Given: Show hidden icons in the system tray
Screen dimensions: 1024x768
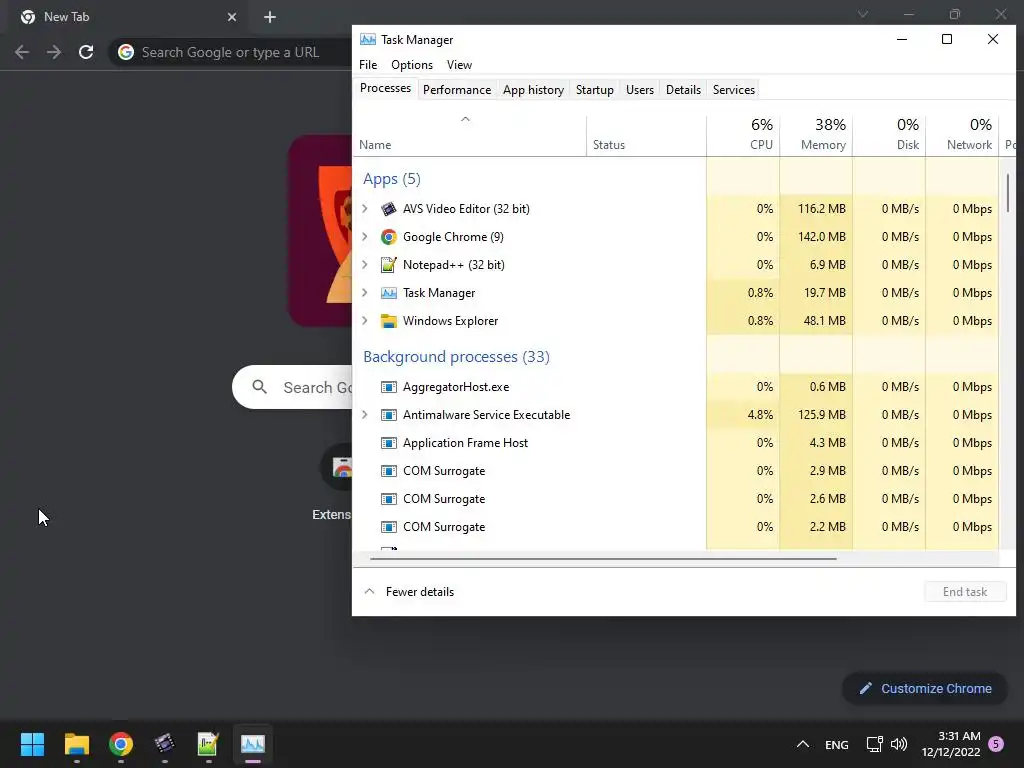Looking at the screenshot, I should pos(803,744).
